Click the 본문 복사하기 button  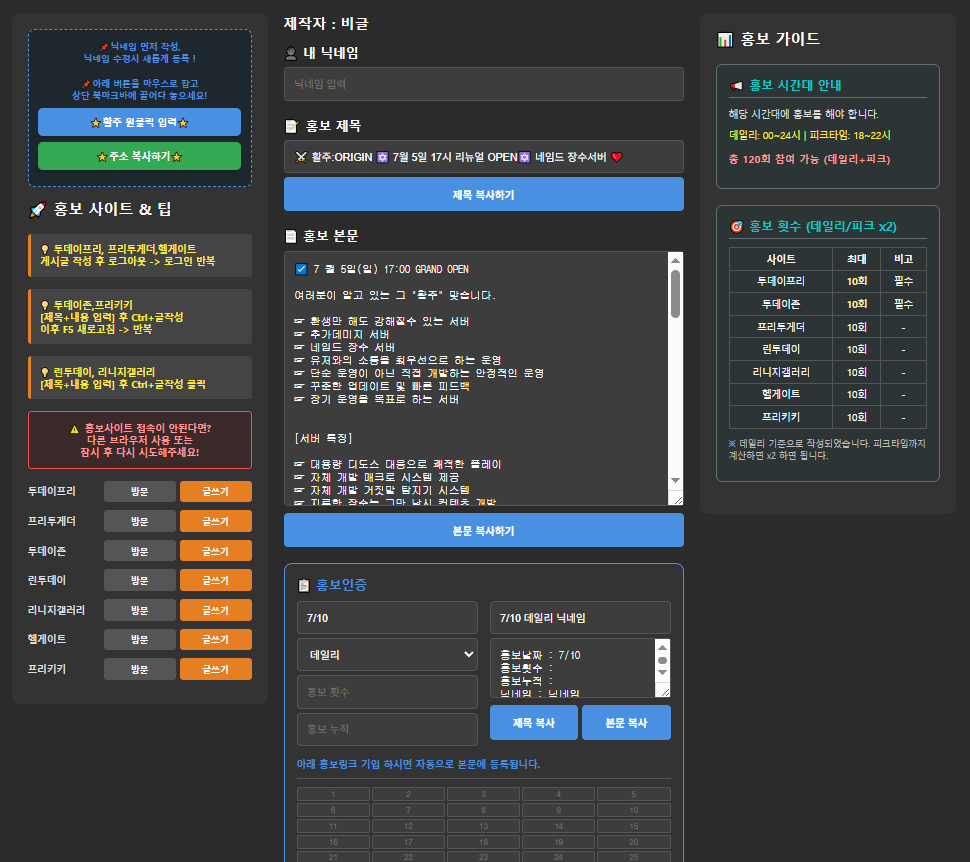(484, 530)
